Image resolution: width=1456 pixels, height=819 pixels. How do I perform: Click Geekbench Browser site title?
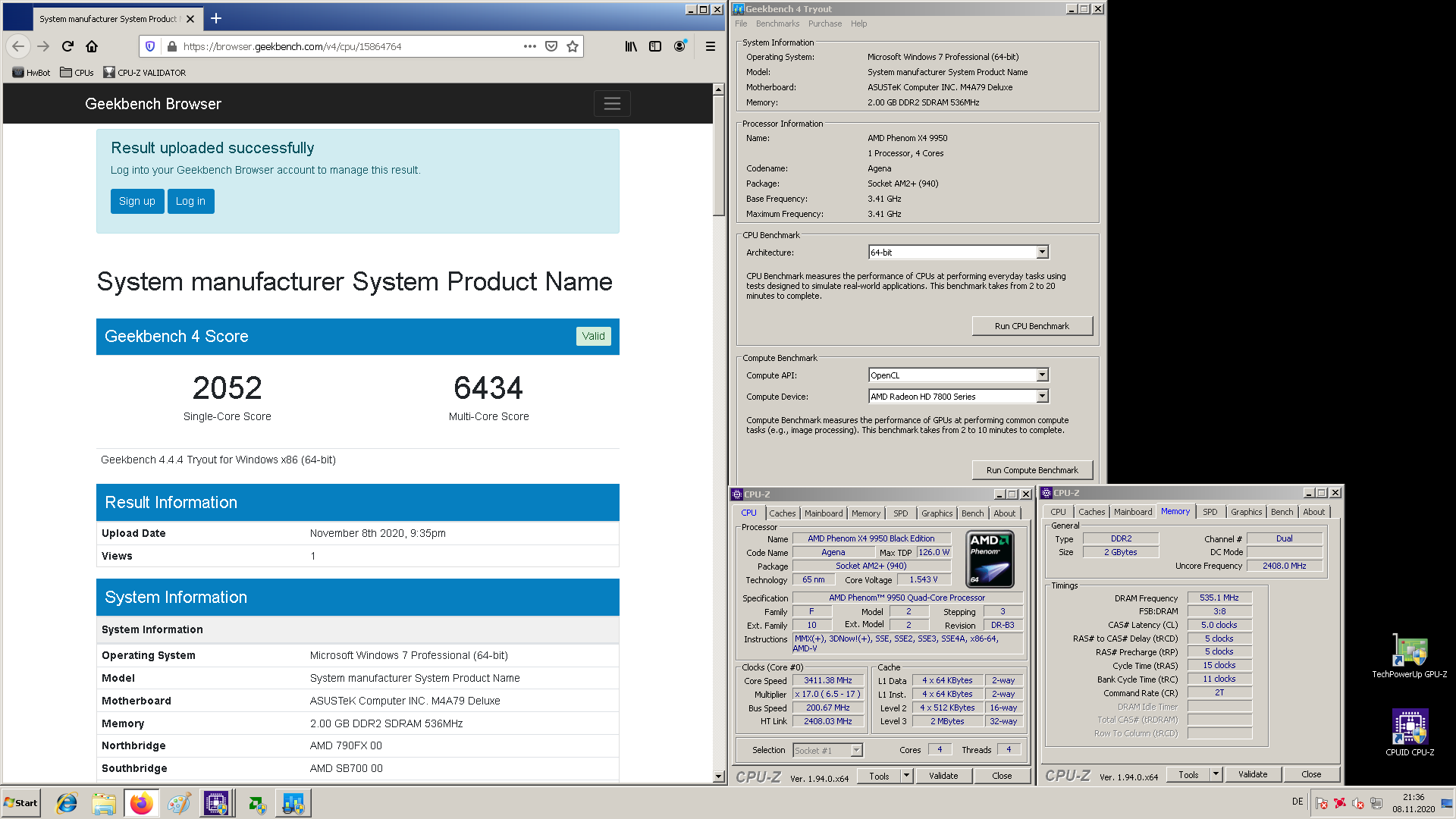pos(153,104)
